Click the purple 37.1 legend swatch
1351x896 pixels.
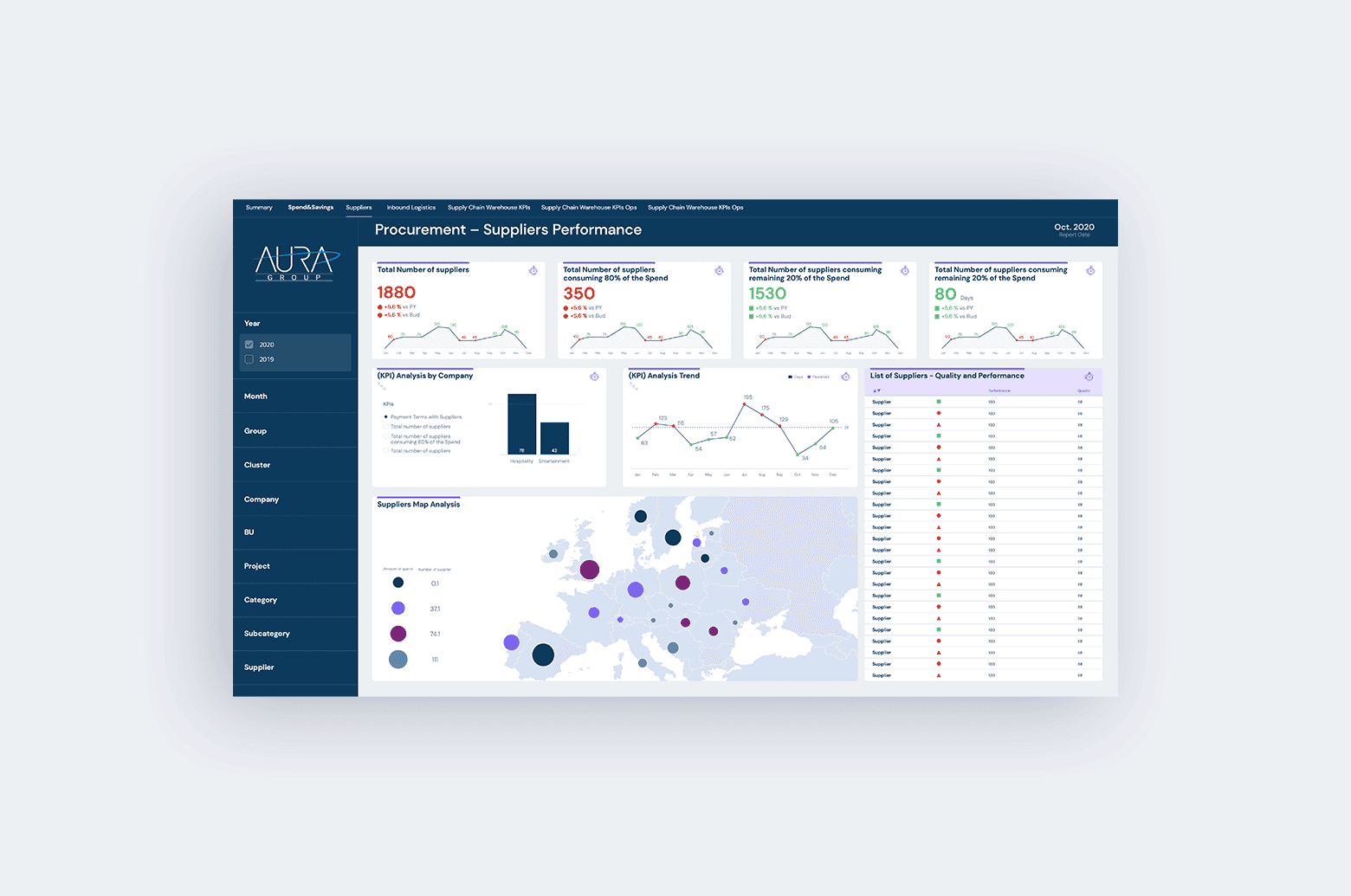coord(398,609)
